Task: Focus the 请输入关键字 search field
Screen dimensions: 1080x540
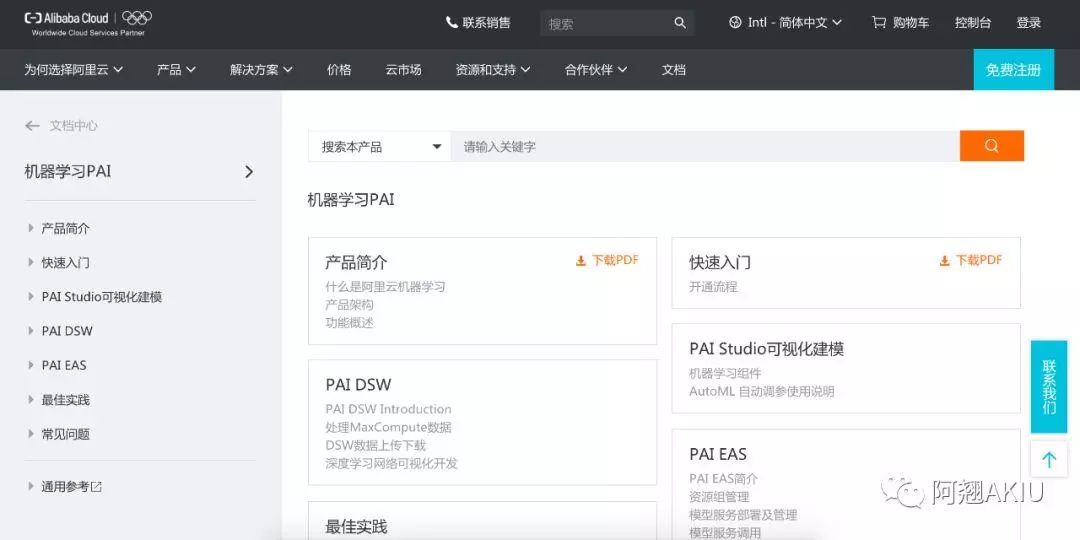Action: coord(705,146)
